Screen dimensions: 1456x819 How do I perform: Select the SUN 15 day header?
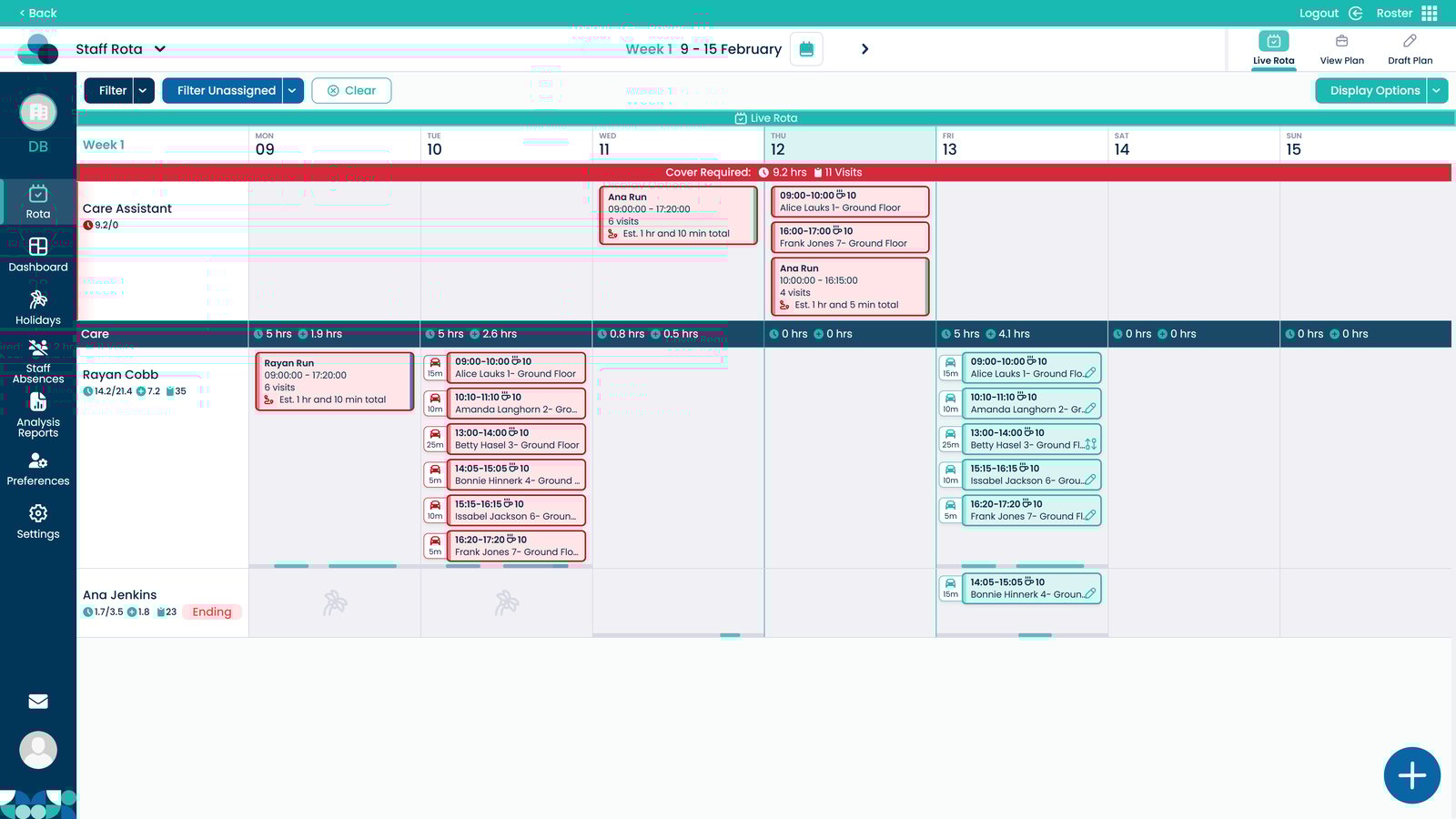1366,145
